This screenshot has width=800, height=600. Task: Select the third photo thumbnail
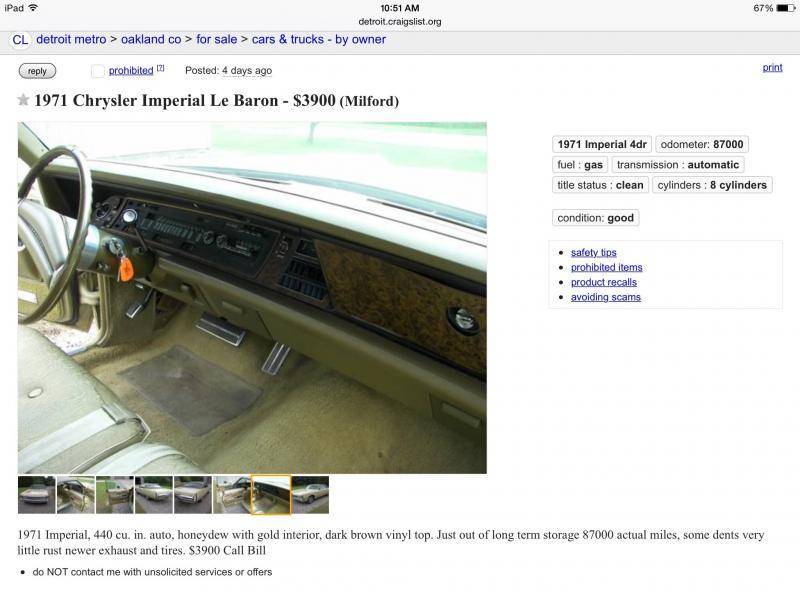(115, 495)
